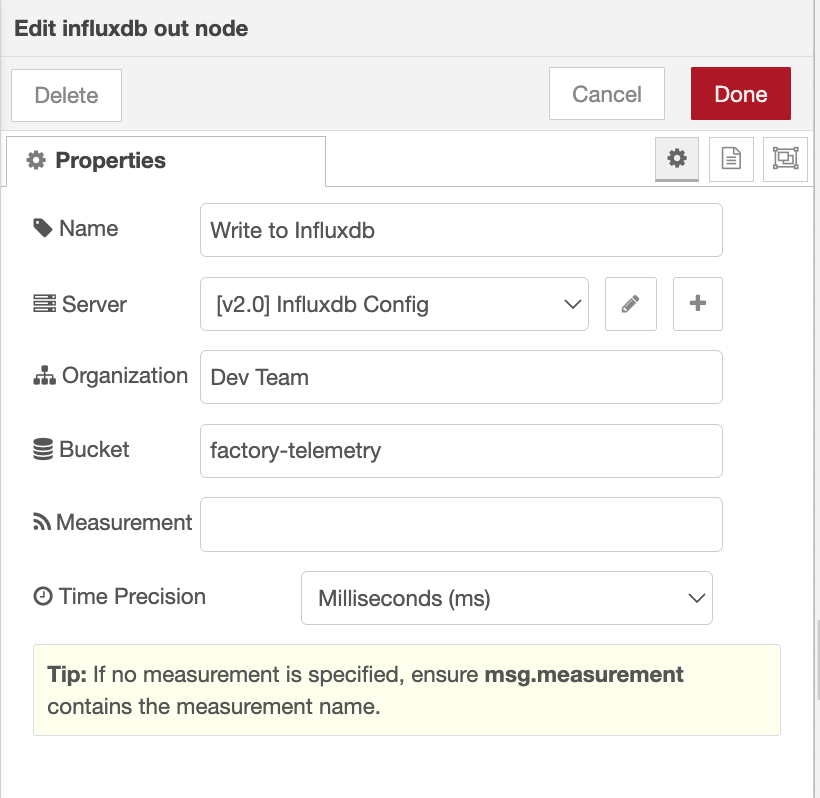Screen dimensions: 820x798
Task: Open node appearance settings icon
Action: pyautogui.click(x=785, y=158)
